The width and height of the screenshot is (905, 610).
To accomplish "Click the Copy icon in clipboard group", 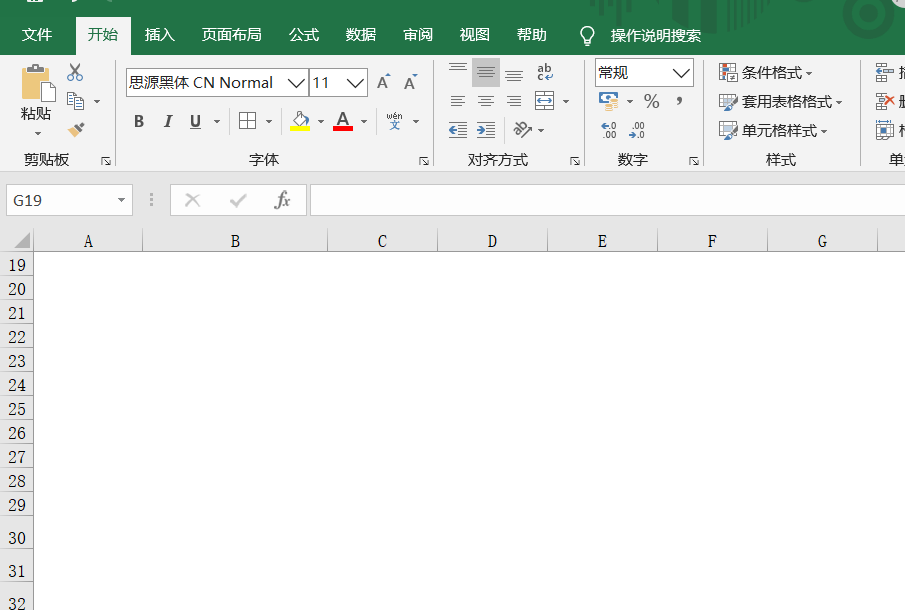I will [x=76, y=101].
